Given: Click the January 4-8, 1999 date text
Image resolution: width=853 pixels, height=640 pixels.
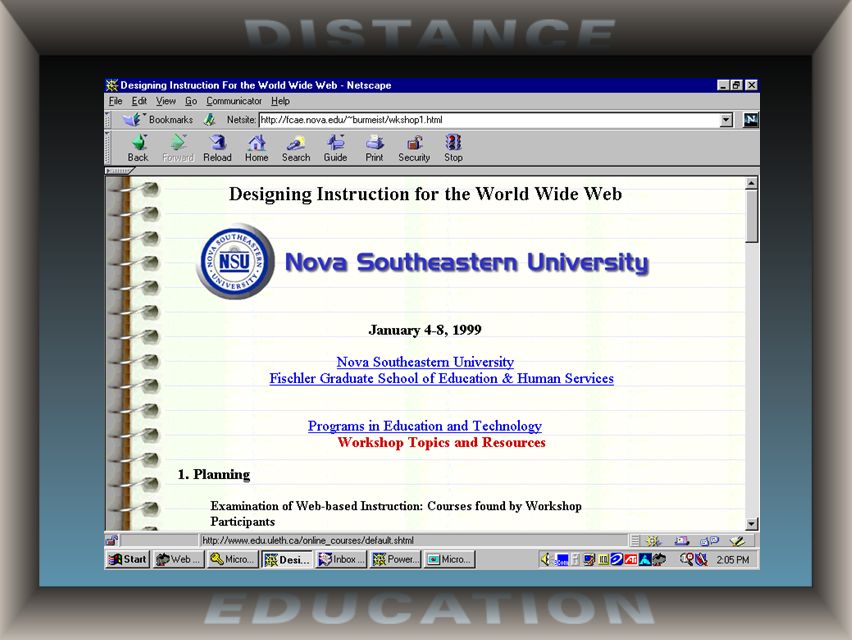Looking at the screenshot, I should 425,330.
